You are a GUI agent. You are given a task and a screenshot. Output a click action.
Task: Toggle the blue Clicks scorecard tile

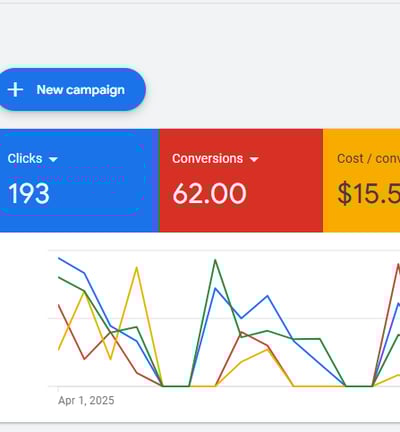79,180
